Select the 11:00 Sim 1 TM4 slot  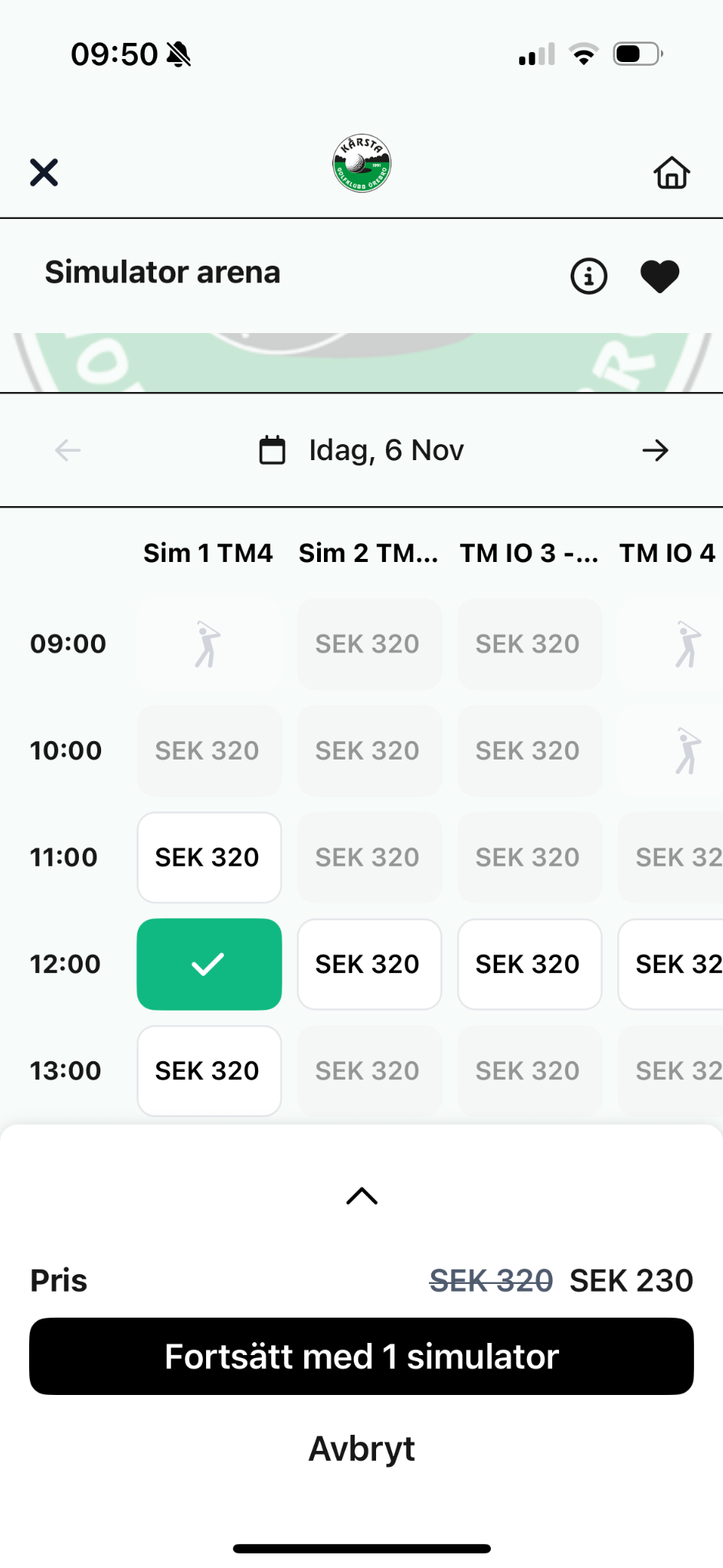pyautogui.click(x=208, y=857)
